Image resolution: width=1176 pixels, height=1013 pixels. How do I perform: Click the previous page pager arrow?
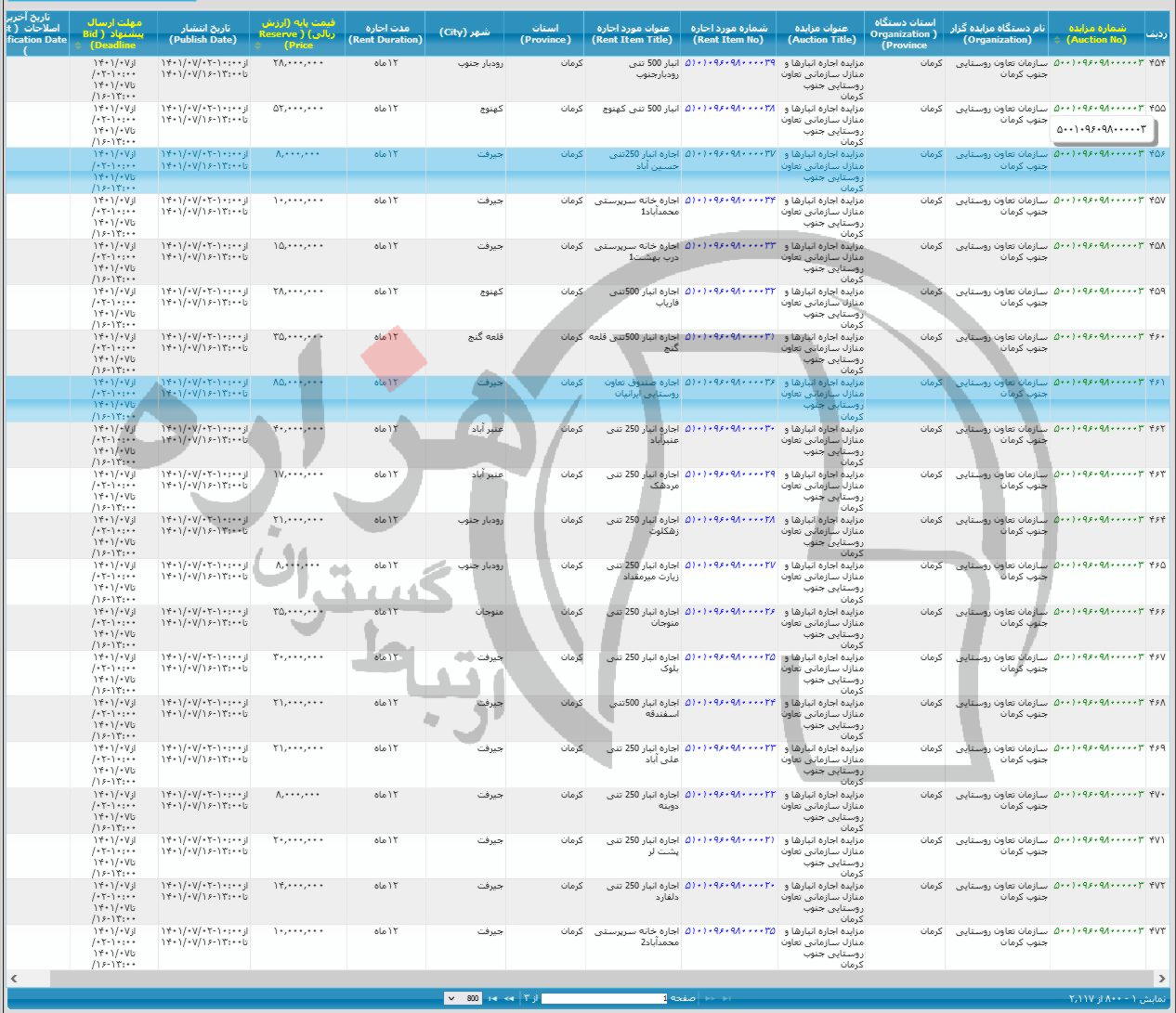point(710,998)
